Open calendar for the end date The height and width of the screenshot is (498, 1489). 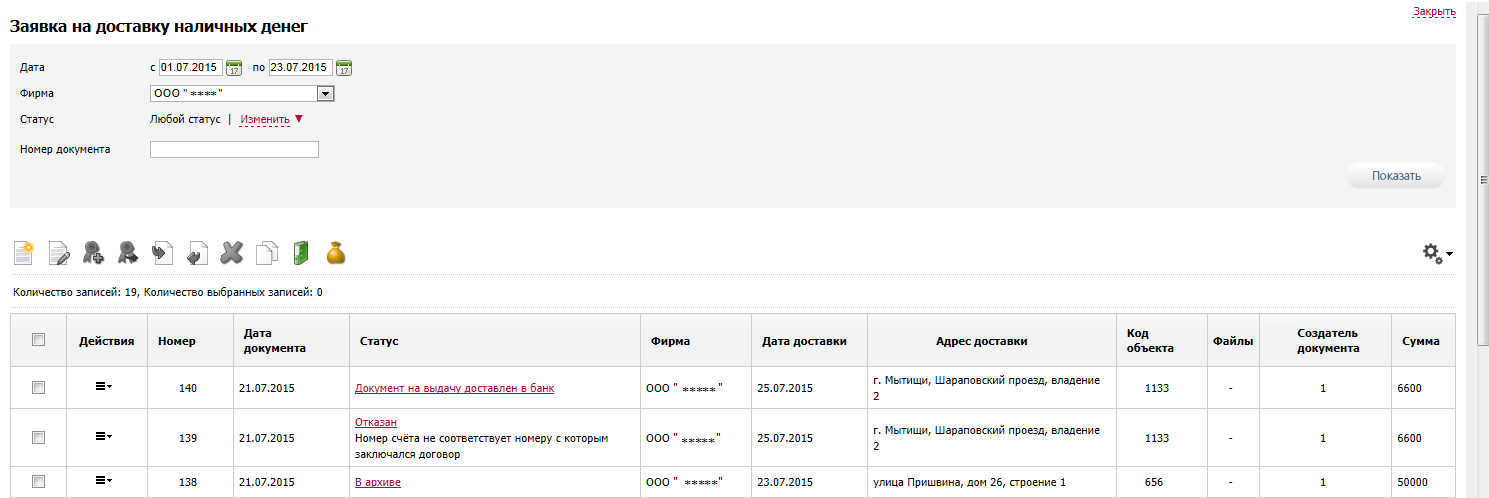343,68
